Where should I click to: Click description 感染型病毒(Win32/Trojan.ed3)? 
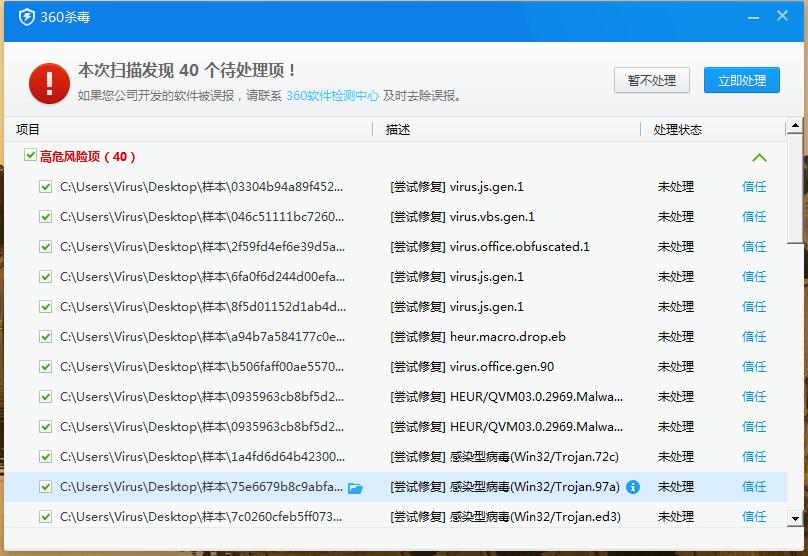click(x=535, y=516)
